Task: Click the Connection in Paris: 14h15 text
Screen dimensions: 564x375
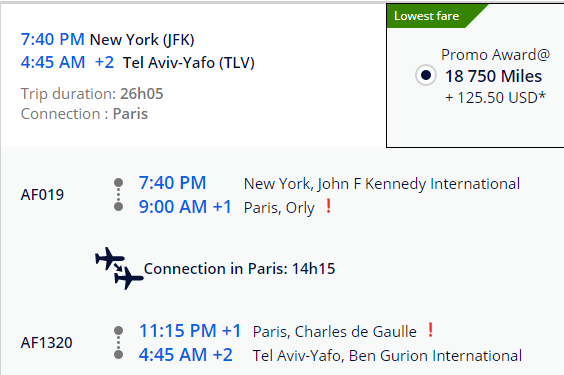Action: pos(240,269)
